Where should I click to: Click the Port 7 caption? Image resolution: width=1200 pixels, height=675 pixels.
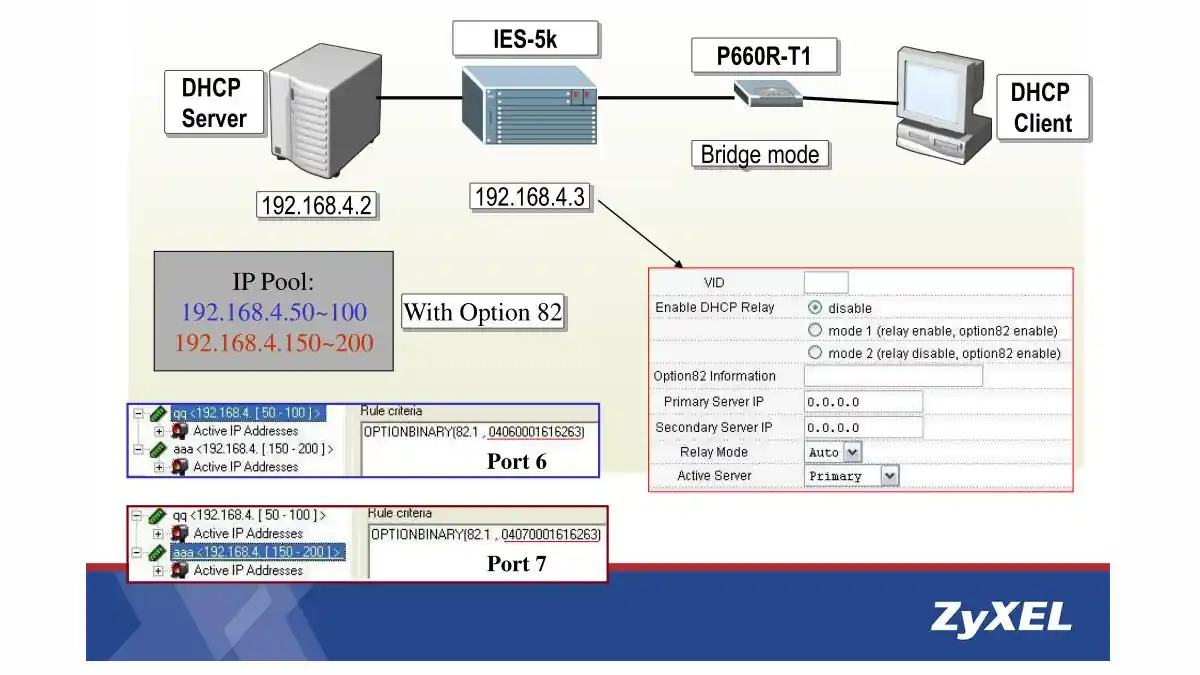pyautogui.click(x=517, y=564)
